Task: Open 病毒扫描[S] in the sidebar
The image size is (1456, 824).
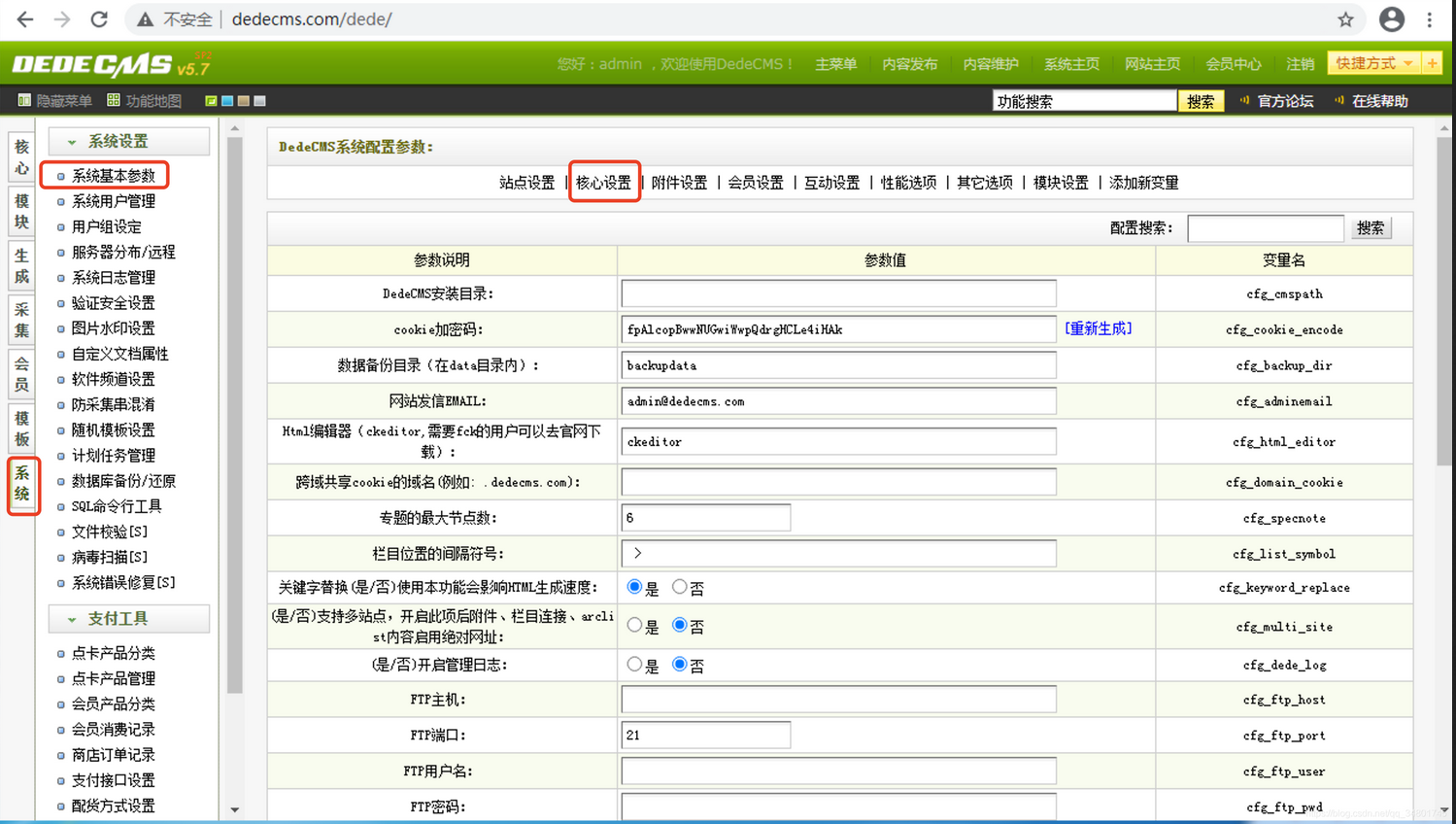Action: pos(110,557)
